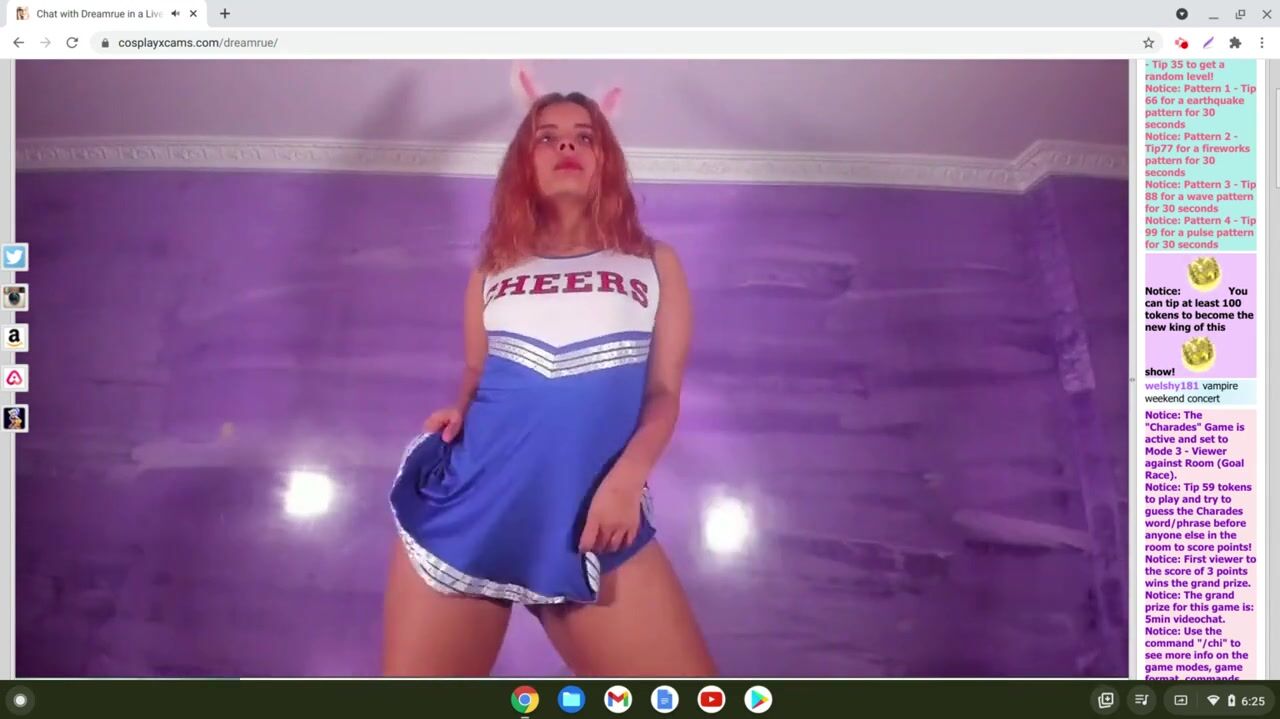1280x719 pixels.
Task: Open YouTube from the shelf
Action: [711, 700]
